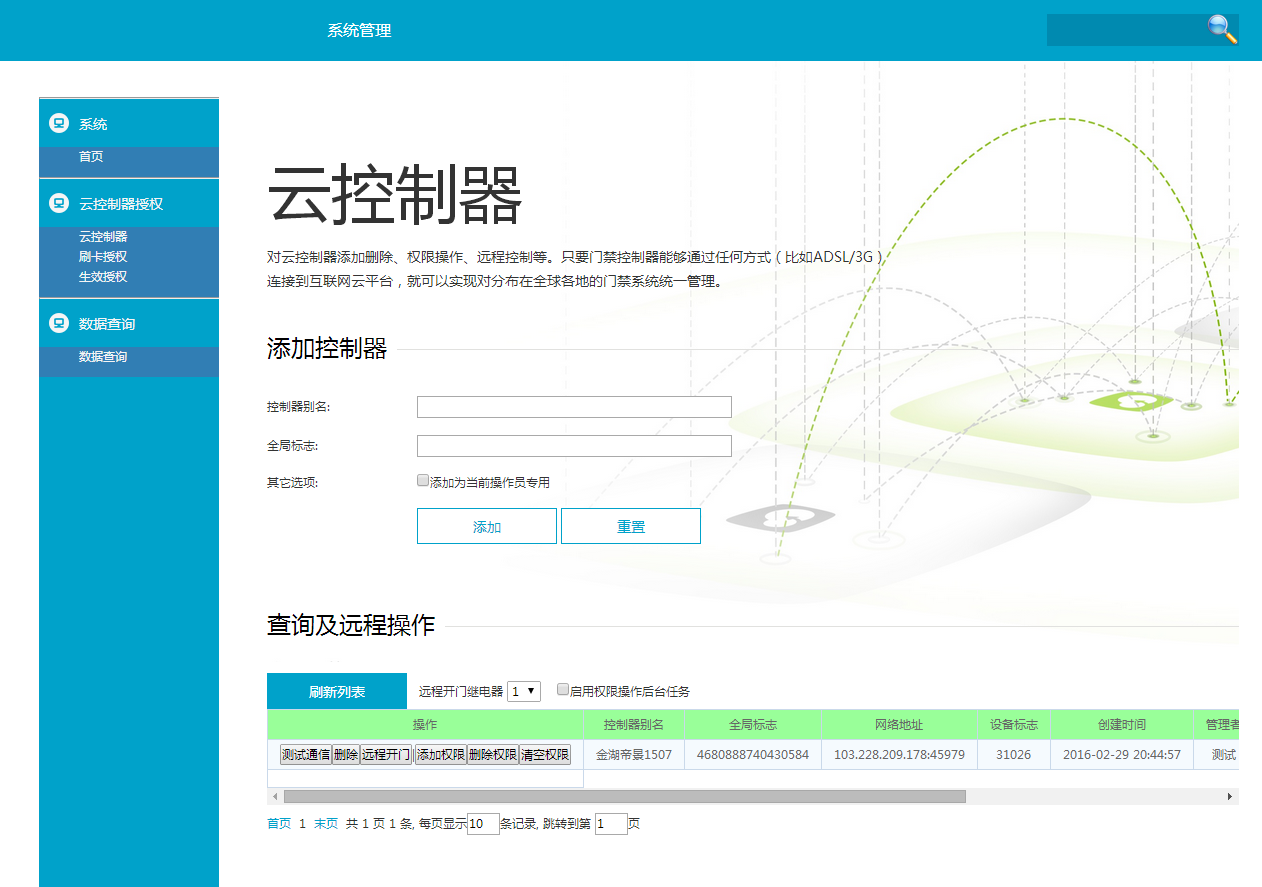Open the 系统管理 top menu
This screenshot has height=887, width=1262.
(359, 30)
